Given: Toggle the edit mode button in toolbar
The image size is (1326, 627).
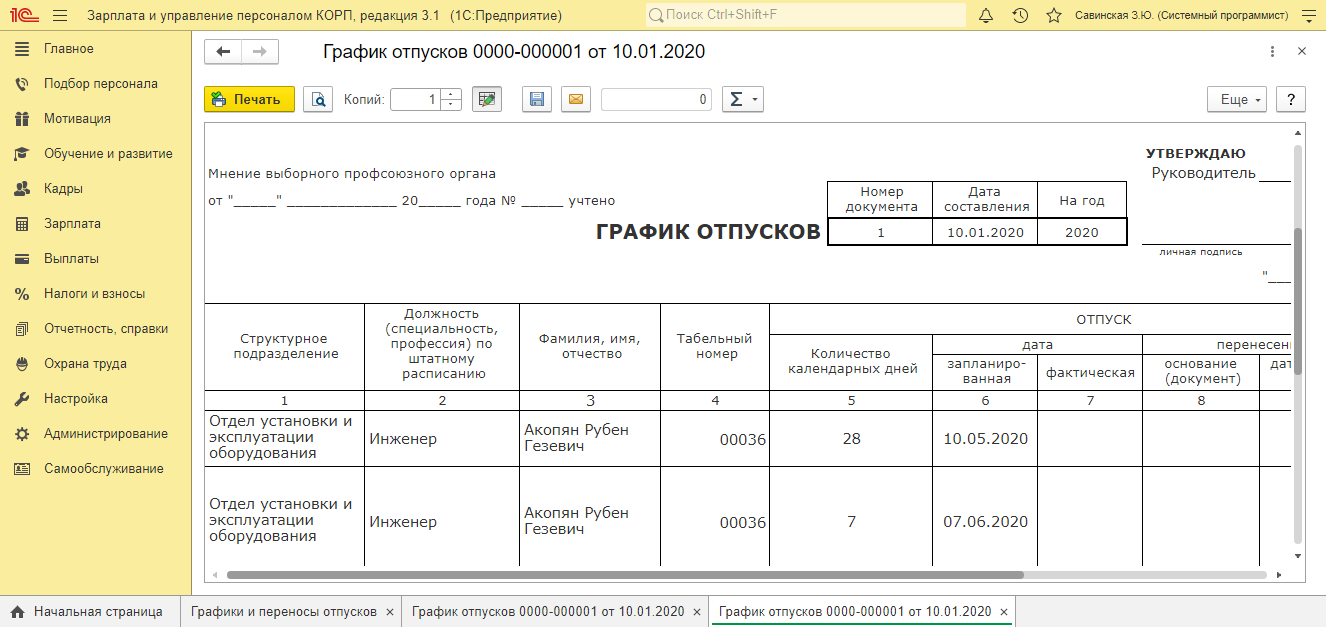Looking at the screenshot, I should (x=487, y=99).
